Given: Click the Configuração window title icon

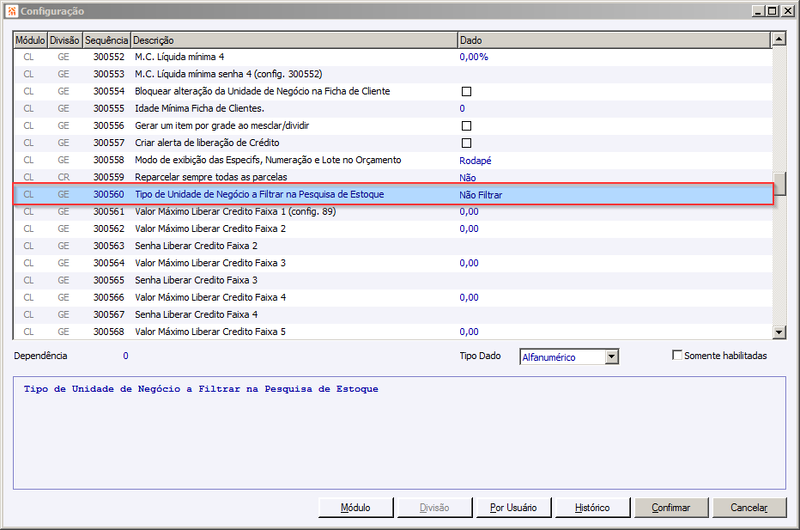Looking at the screenshot, I should [12, 11].
